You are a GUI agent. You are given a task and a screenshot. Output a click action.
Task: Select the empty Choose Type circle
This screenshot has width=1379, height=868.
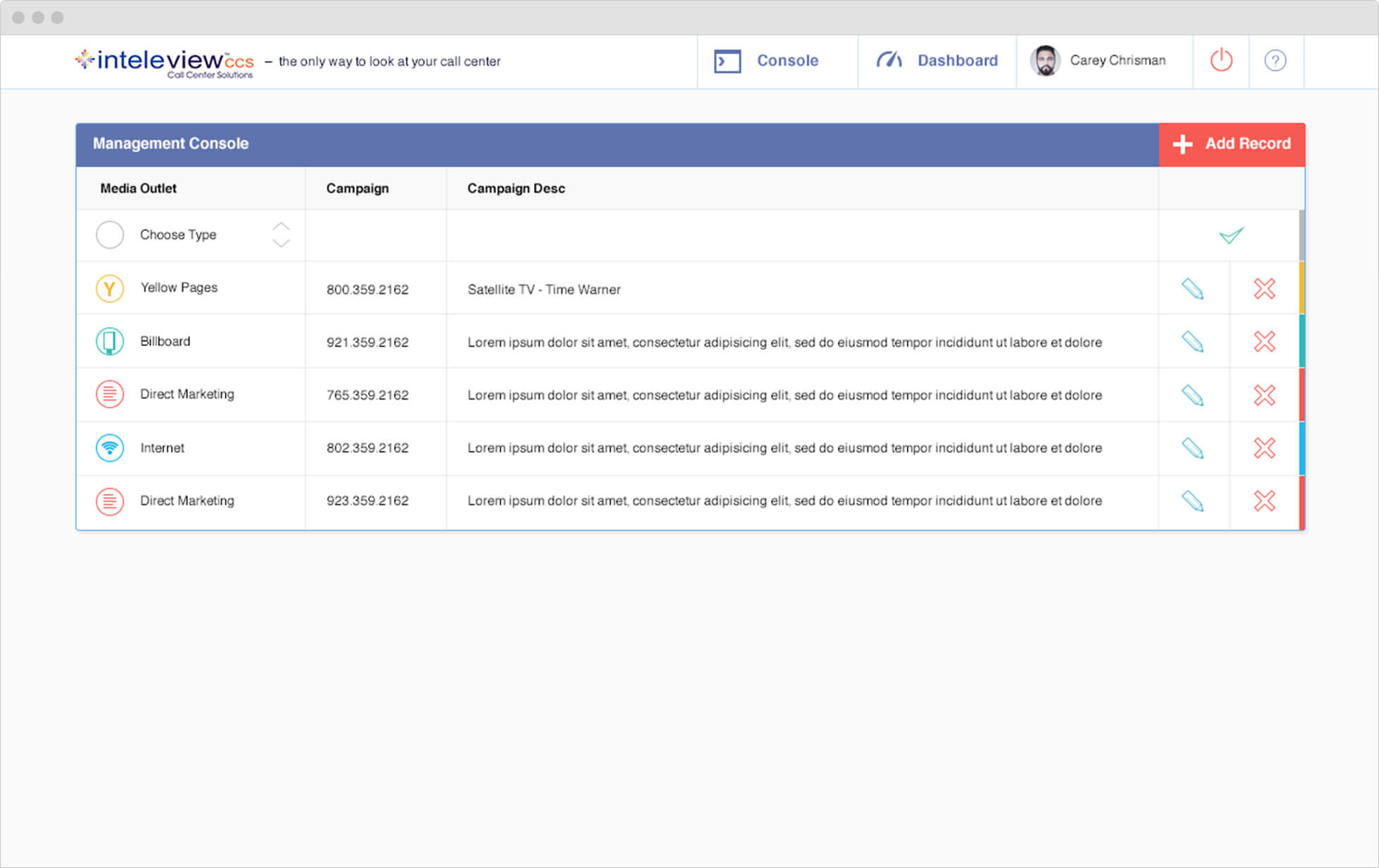point(110,235)
